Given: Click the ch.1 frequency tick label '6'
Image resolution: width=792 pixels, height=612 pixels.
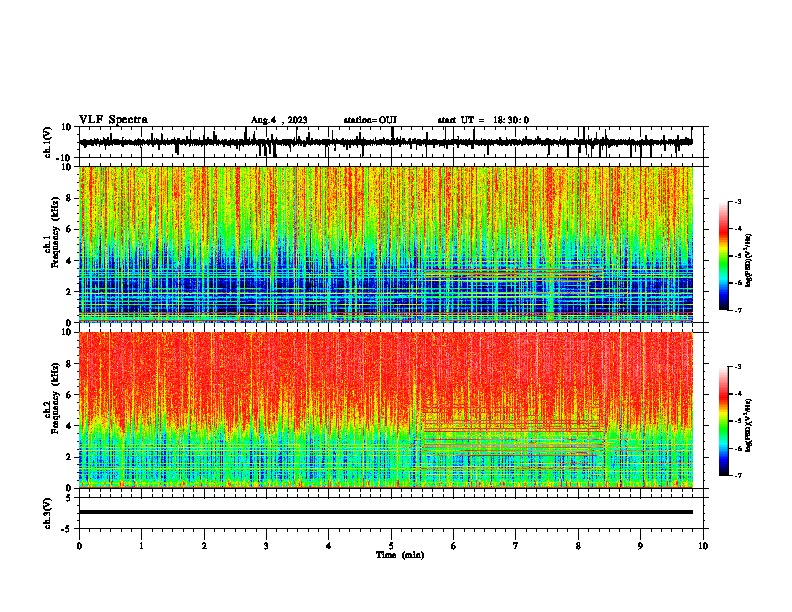Looking at the screenshot, I should tap(69, 229).
